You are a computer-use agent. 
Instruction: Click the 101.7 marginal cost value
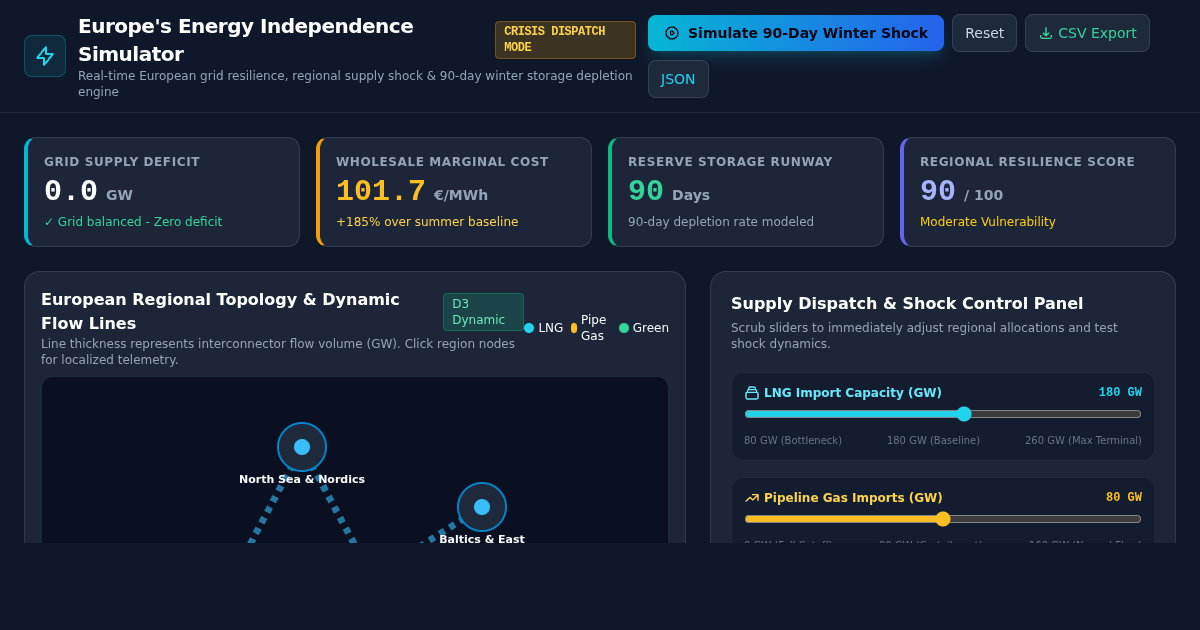[381, 191]
